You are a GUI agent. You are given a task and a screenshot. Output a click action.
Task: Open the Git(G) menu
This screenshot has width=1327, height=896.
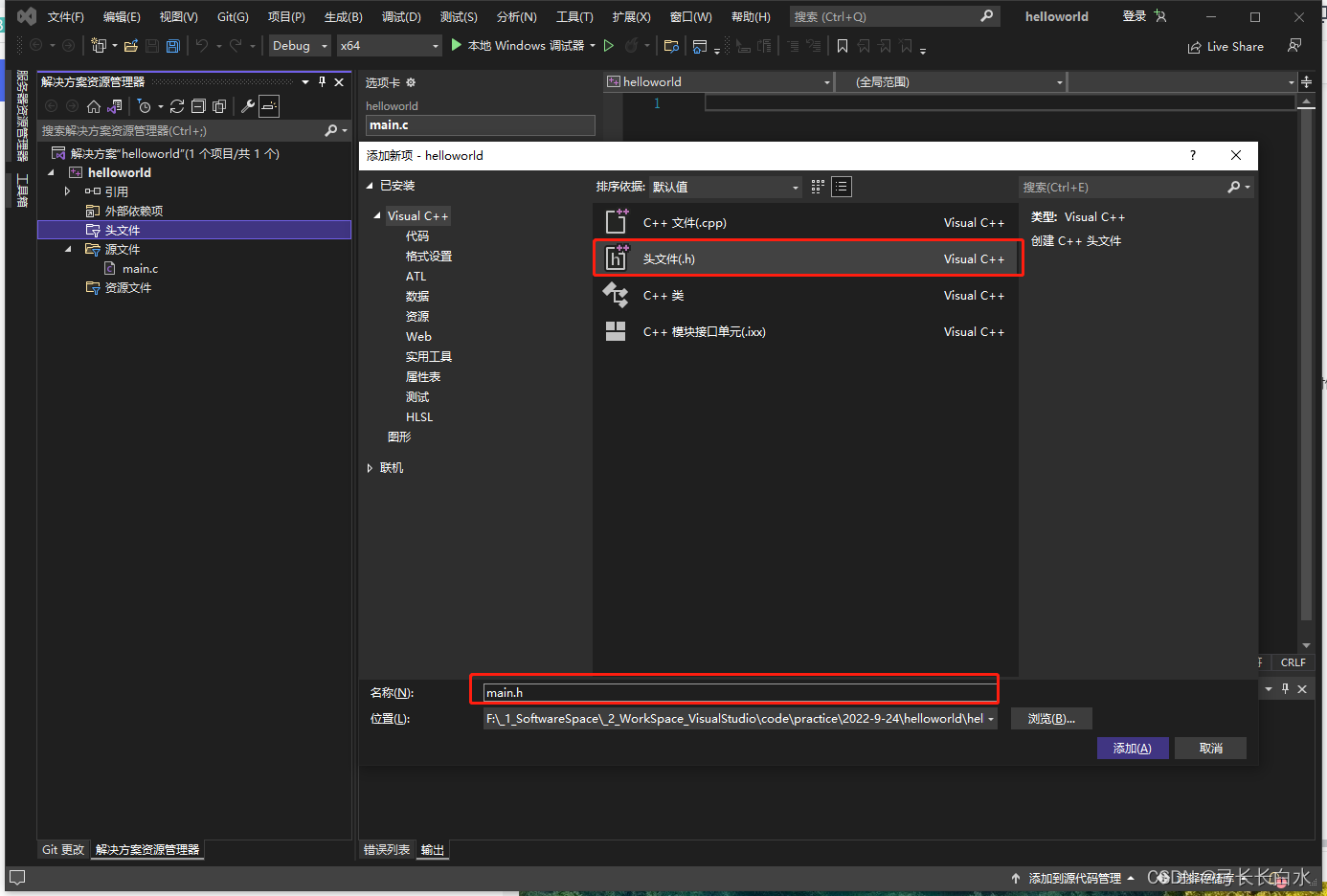(x=233, y=16)
